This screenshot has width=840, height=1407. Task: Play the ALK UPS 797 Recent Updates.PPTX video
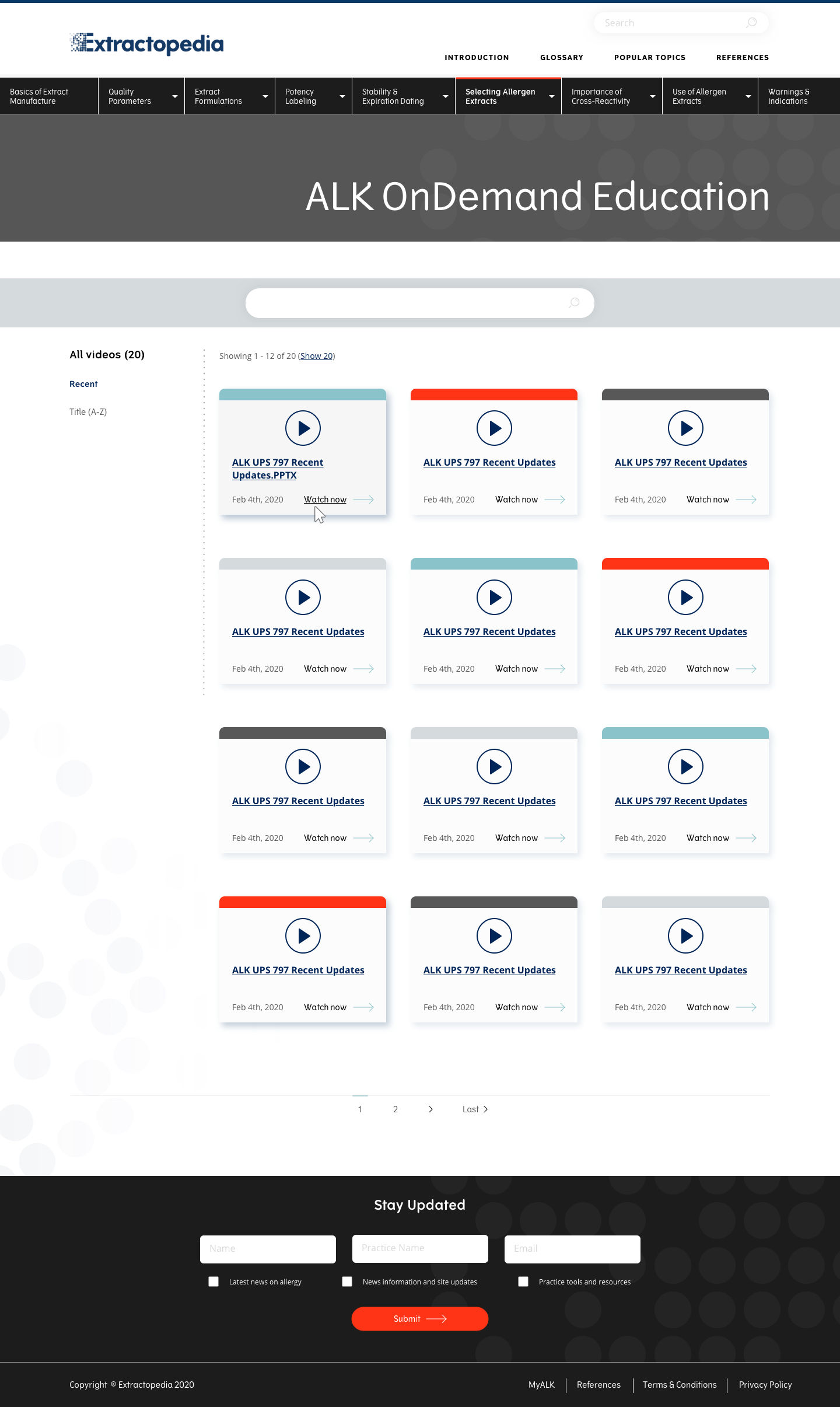point(303,428)
